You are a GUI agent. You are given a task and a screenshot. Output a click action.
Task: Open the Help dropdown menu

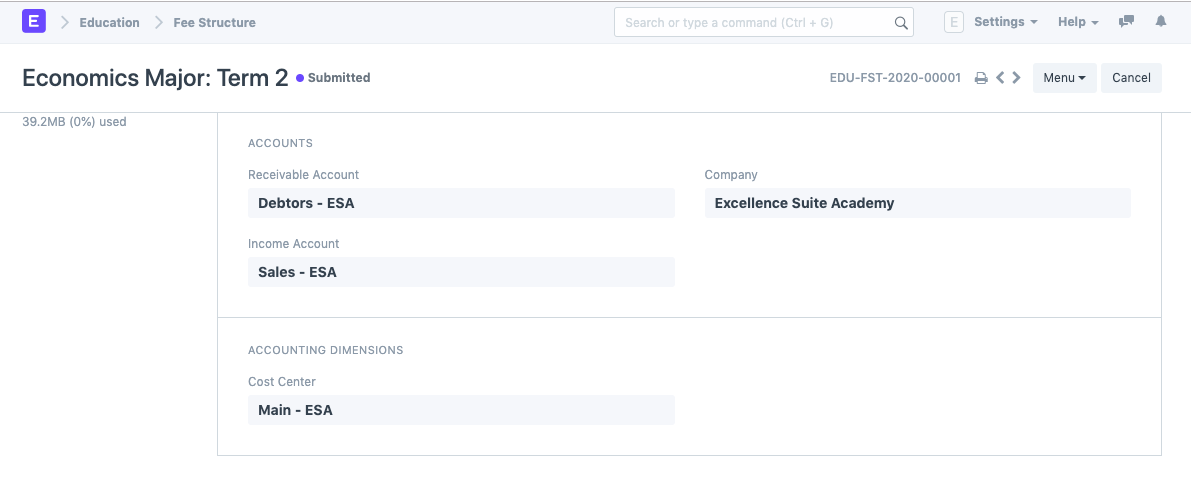pyautogui.click(x=1078, y=22)
